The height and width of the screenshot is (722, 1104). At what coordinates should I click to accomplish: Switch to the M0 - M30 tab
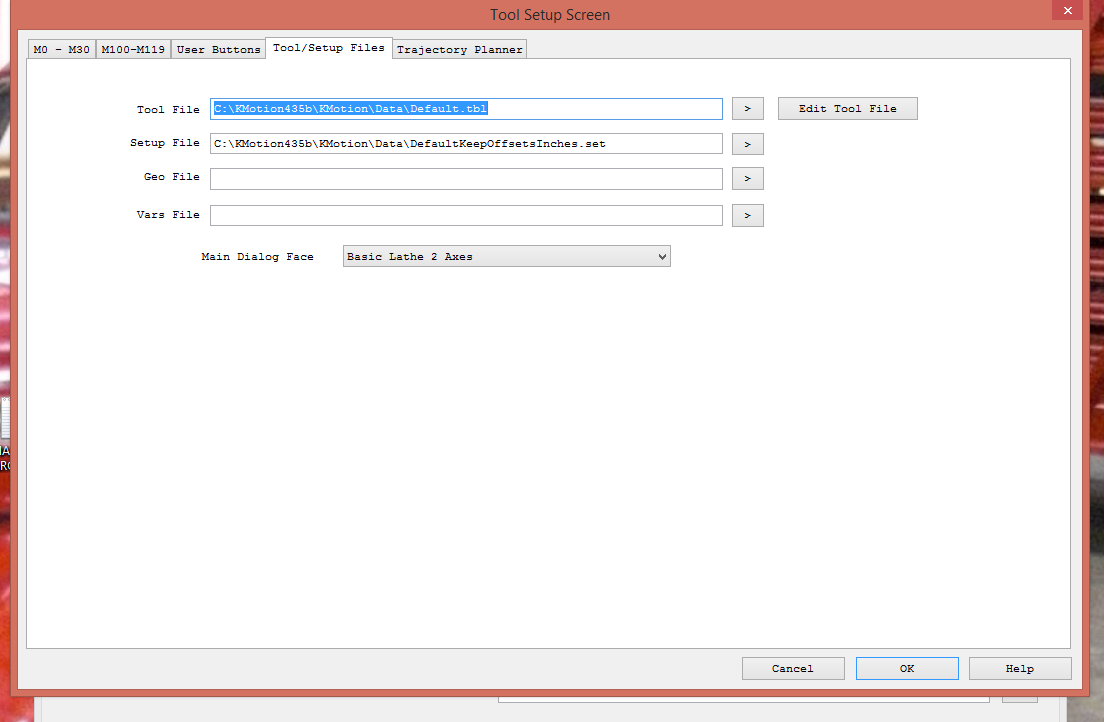(61, 49)
